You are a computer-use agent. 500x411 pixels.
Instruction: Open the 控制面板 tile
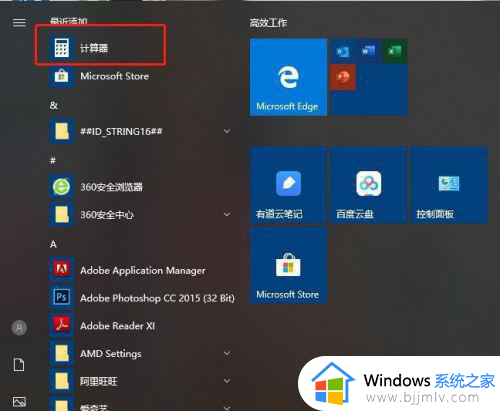coord(449,185)
